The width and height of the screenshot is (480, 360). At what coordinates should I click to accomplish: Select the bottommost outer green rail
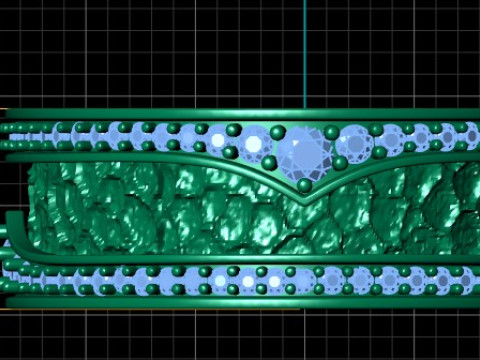[x=243, y=302]
